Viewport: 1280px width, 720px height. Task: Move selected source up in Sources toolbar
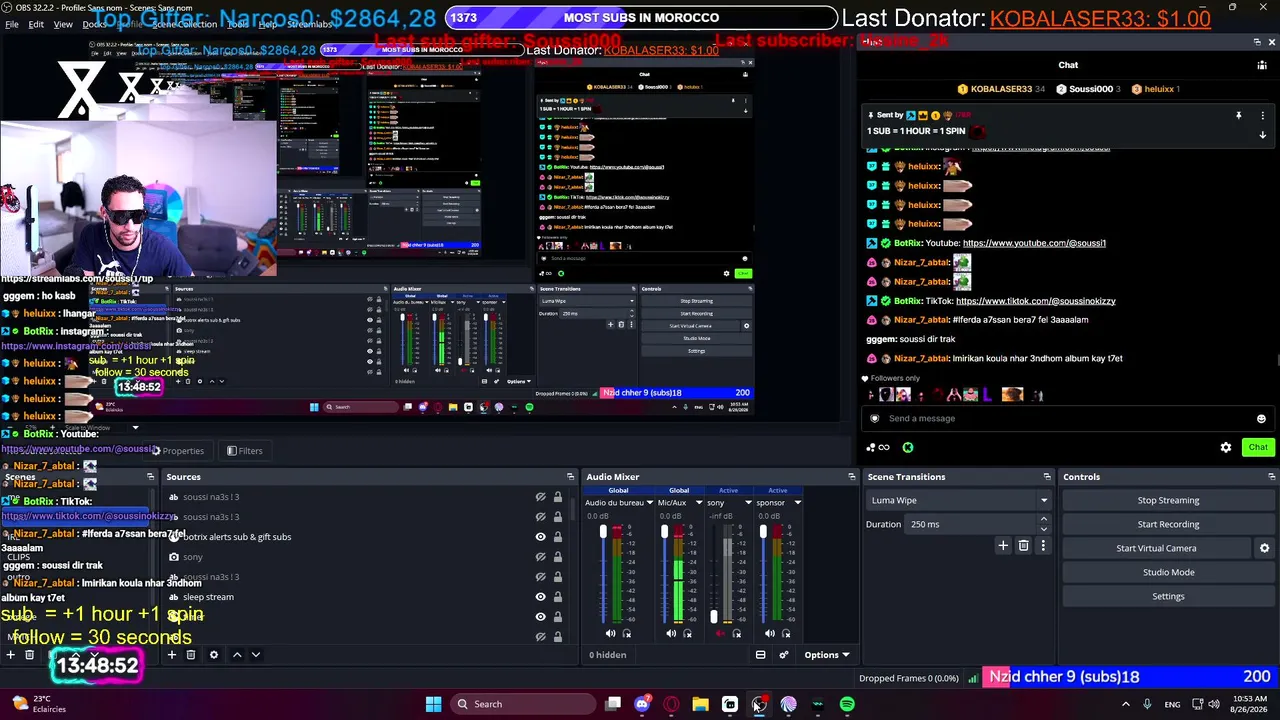point(237,655)
